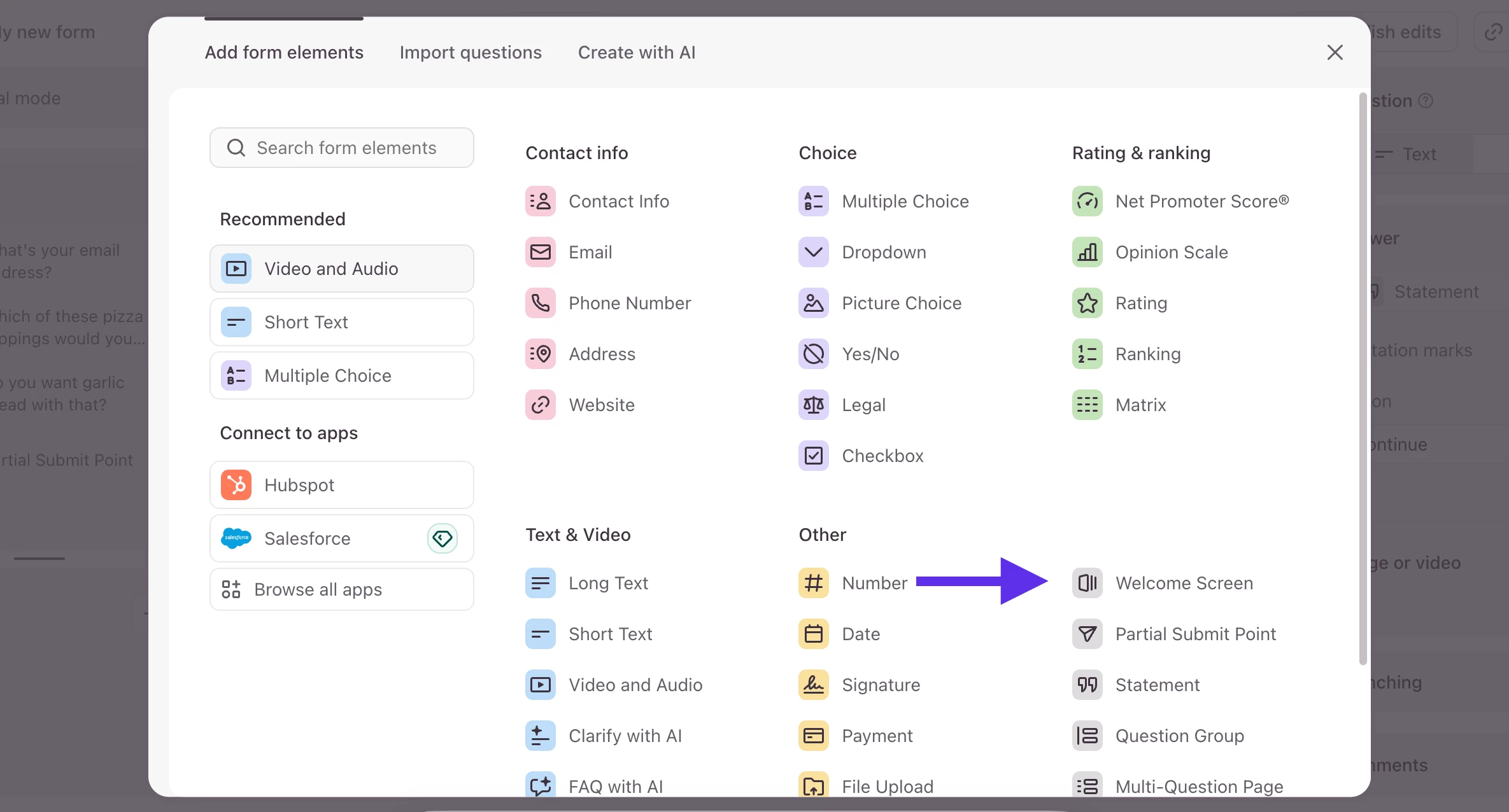Image resolution: width=1509 pixels, height=812 pixels.
Task: Click the Legal scales icon
Action: point(813,405)
